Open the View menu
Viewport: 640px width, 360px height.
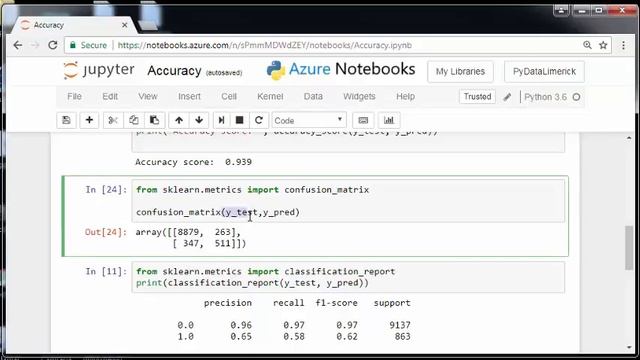click(148, 97)
